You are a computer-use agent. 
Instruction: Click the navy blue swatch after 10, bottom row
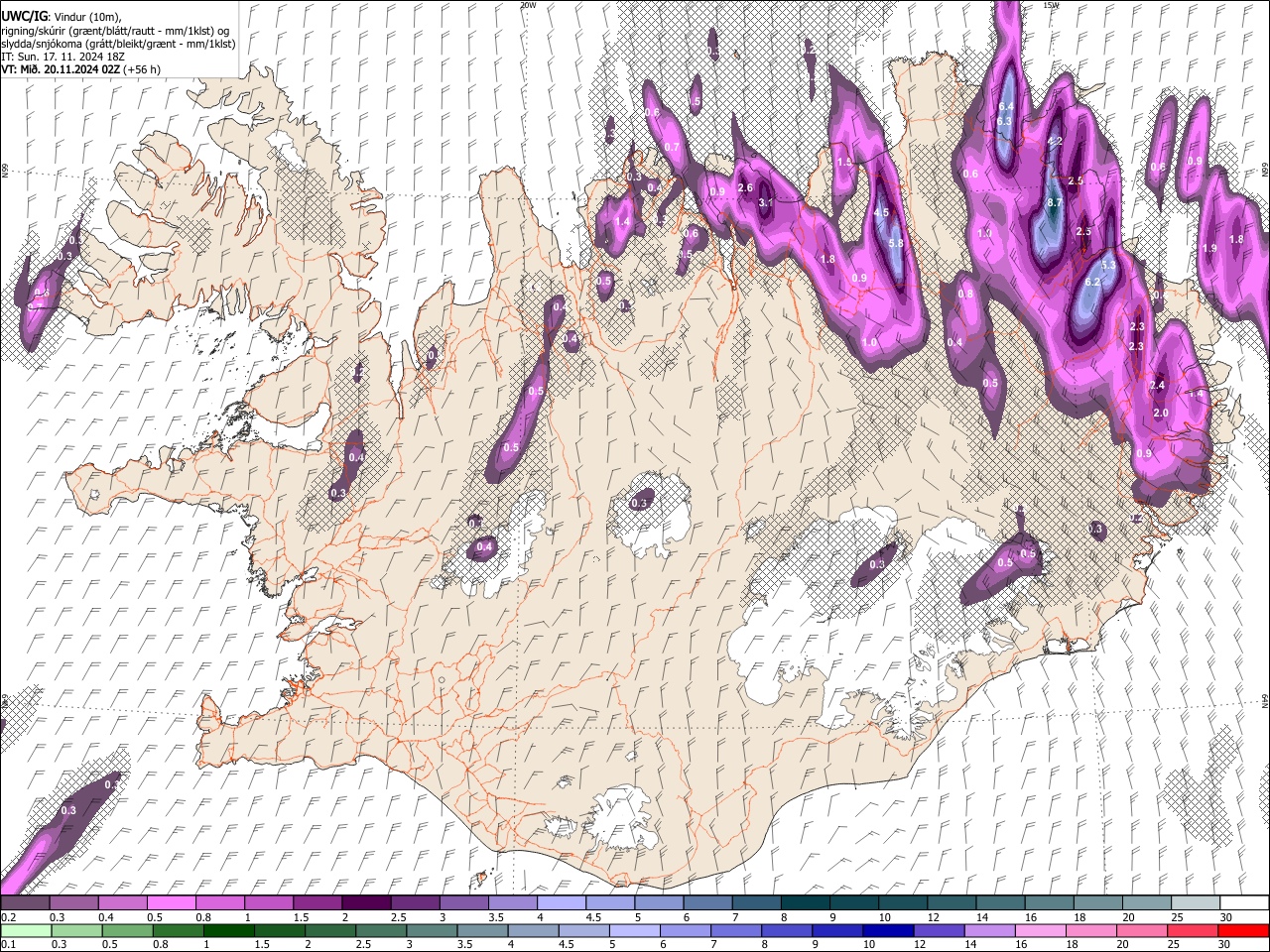click(x=886, y=930)
